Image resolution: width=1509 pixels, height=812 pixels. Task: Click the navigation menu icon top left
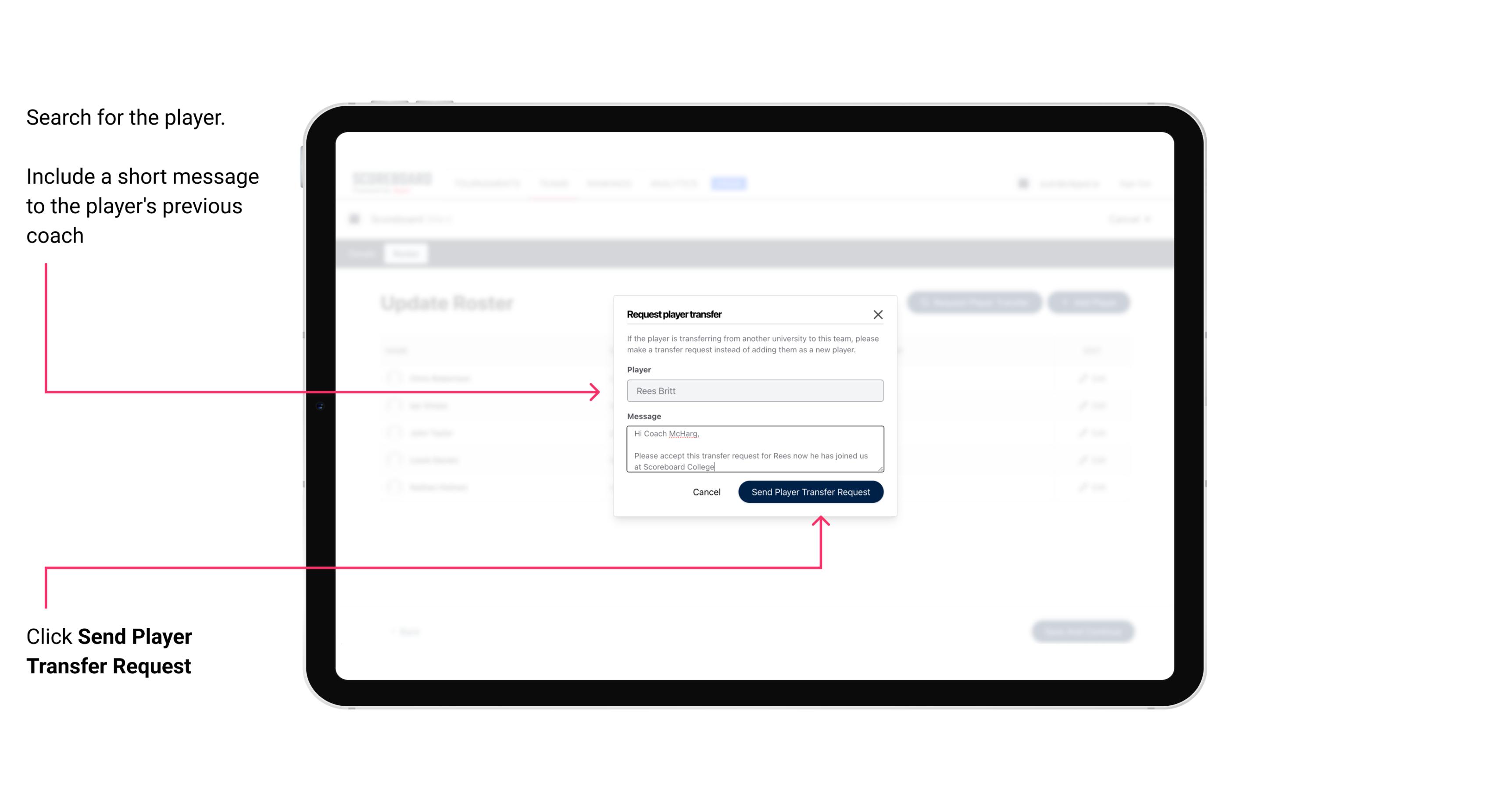[357, 218]
